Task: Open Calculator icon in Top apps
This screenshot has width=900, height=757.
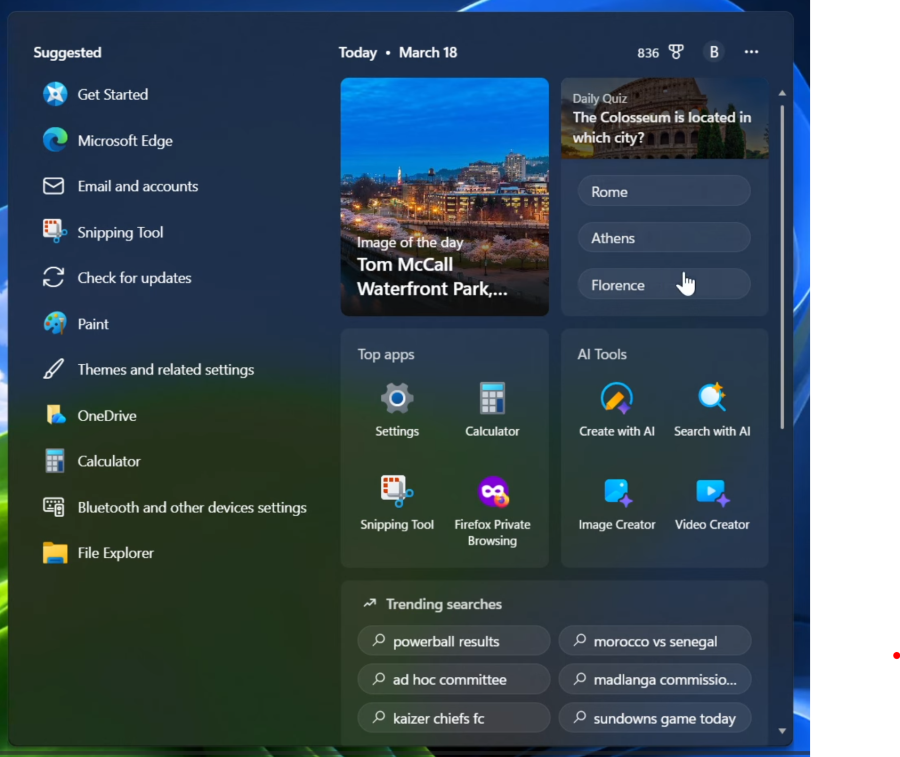Action: tap(492, 398)
